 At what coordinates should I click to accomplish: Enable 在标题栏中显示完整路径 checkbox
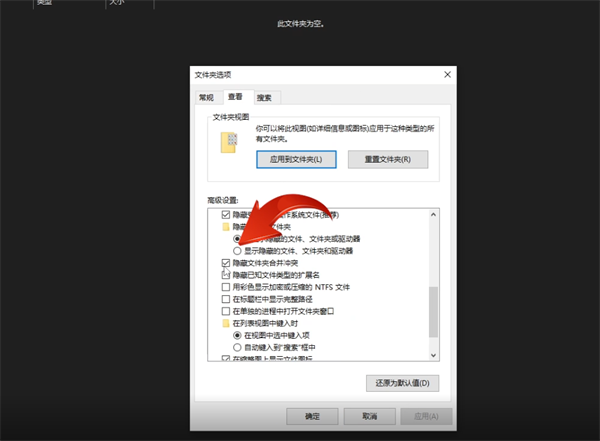225,299
